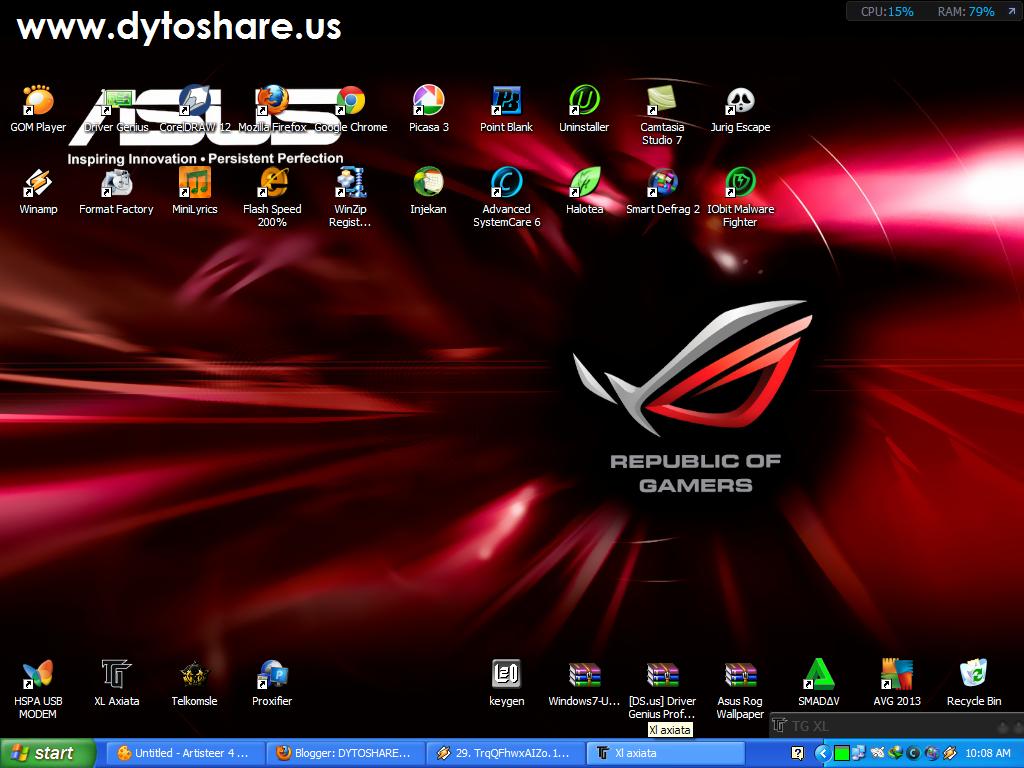Select the Uninstaller desktop icon
This screenshot has width=1024, height=768.
point(584,108)
